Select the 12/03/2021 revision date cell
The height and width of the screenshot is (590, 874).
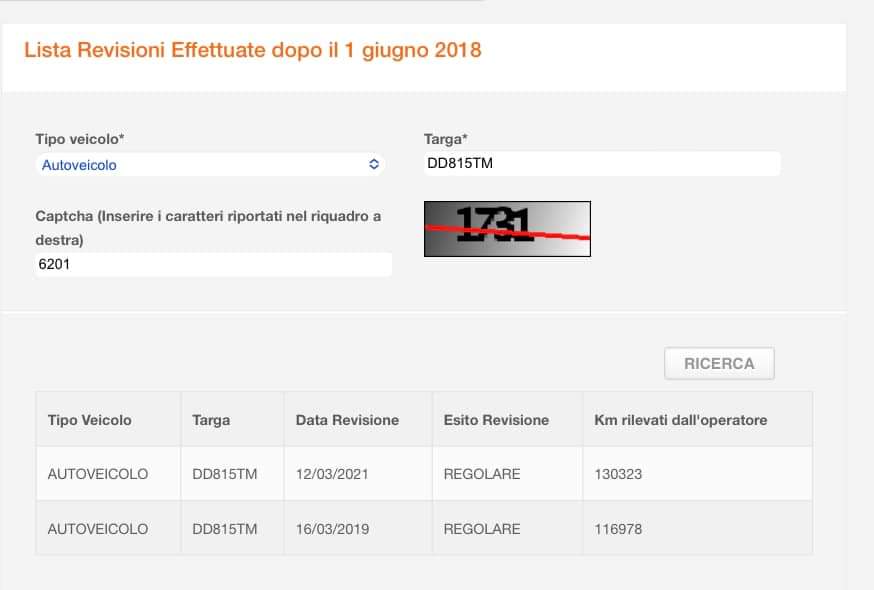tap(332, 474)
